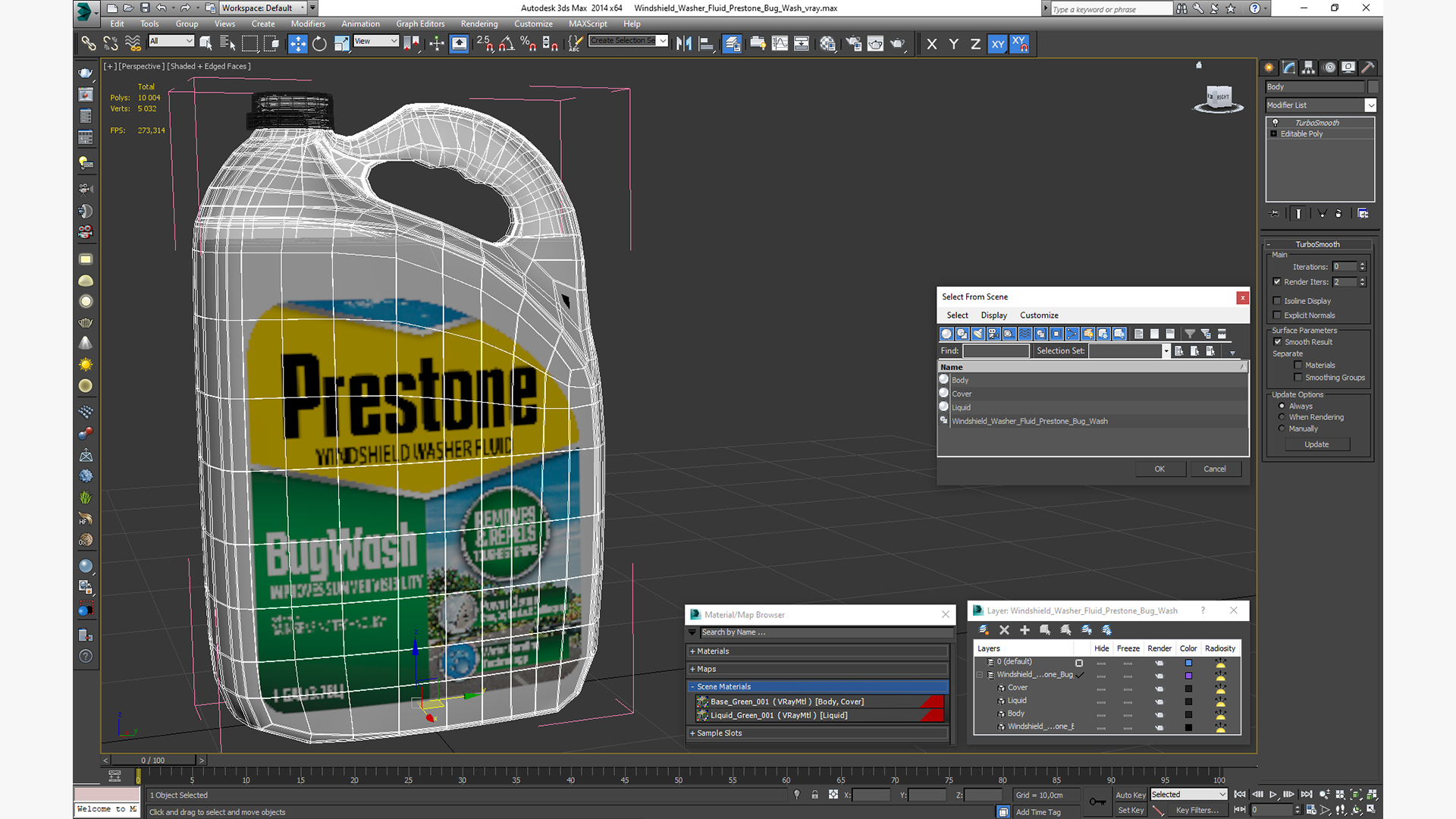
Task: Open the selection filter All dropdown
Action: (x=171, y=41)
